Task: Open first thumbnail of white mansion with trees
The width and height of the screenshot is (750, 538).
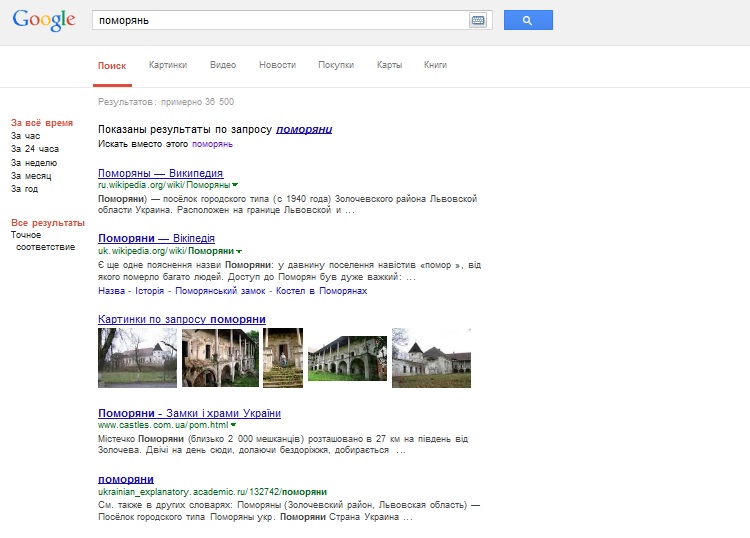Action: point(137,358)
